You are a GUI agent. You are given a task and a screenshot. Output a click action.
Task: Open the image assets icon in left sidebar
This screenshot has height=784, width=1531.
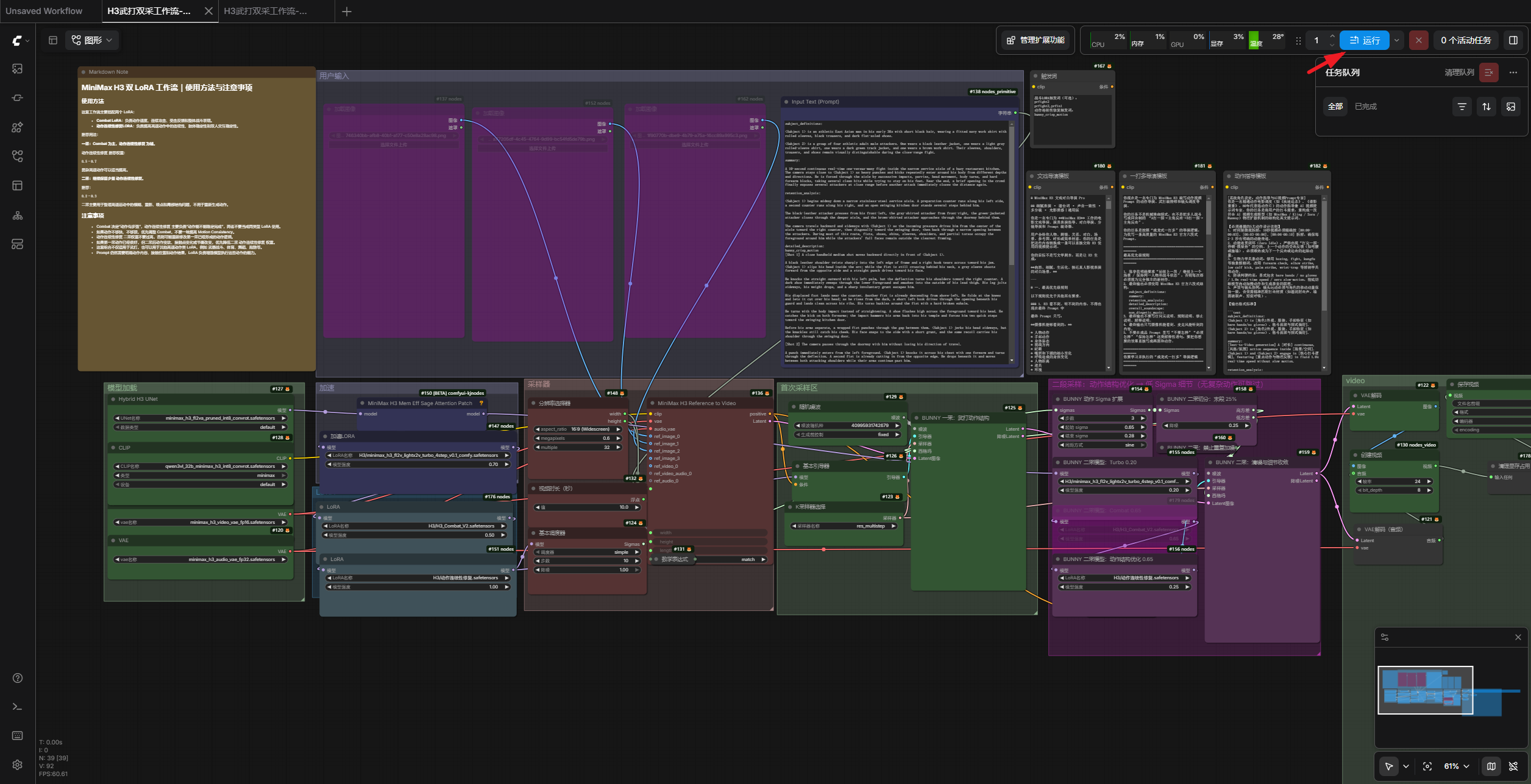pyautogui.click(x=18, y=69)
